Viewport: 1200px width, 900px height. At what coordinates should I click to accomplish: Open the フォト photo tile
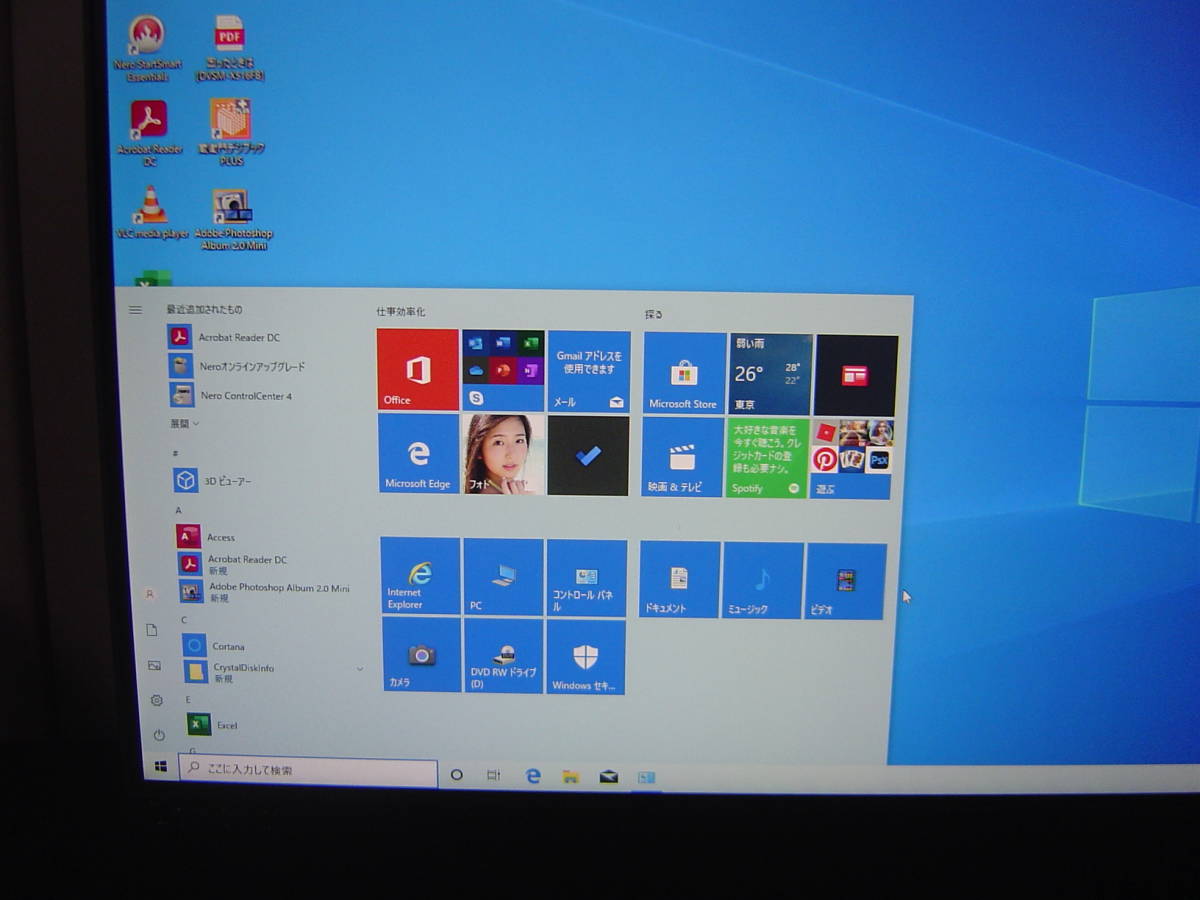coord(503,454)
